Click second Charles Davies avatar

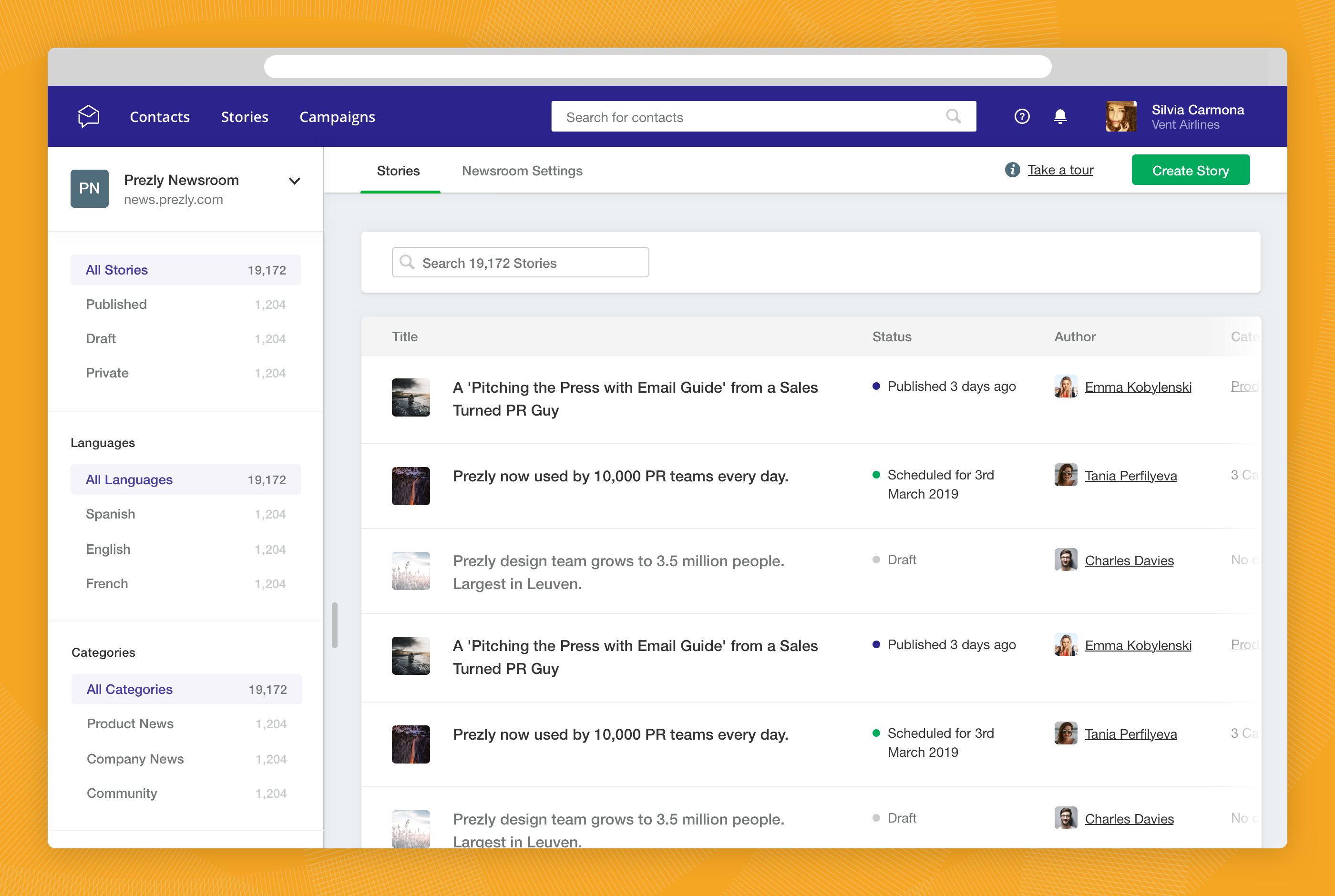point(1066,818)
